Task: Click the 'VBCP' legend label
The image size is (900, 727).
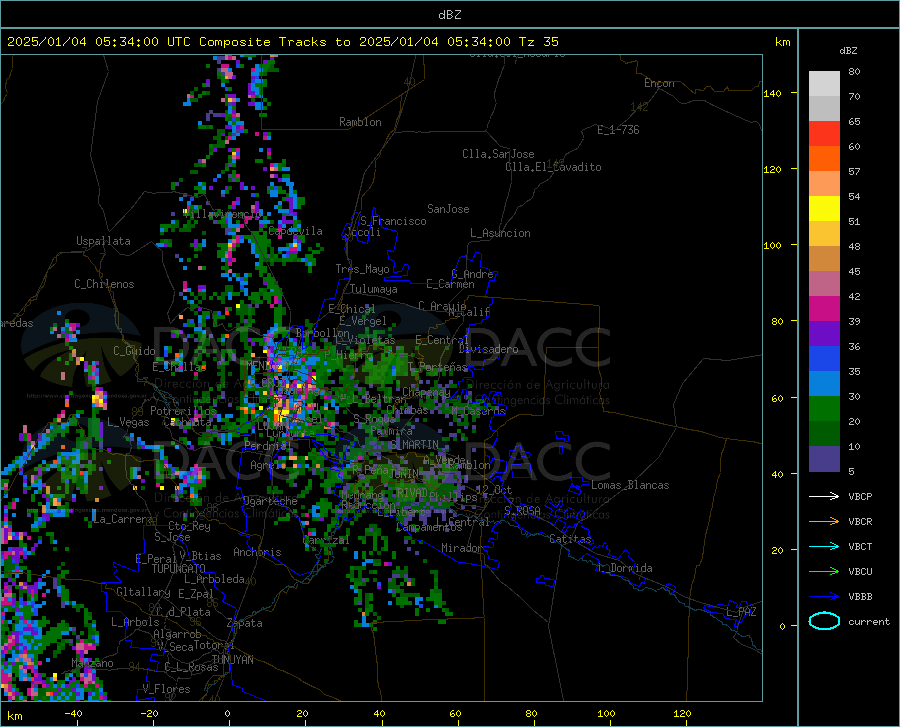Action: [860, 497]
